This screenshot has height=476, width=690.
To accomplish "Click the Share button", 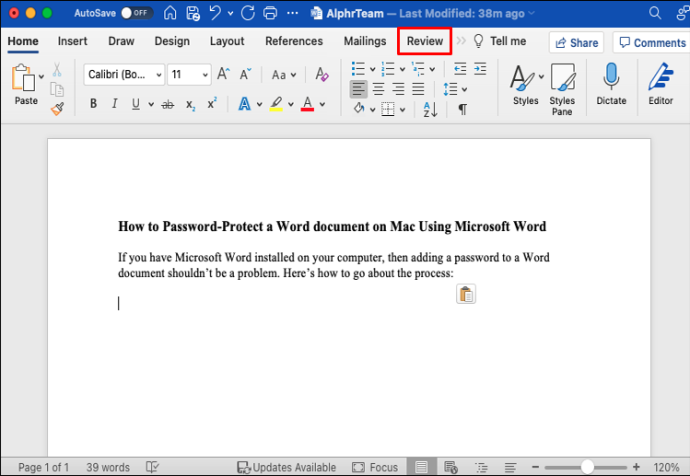I will tap(576, 43).
